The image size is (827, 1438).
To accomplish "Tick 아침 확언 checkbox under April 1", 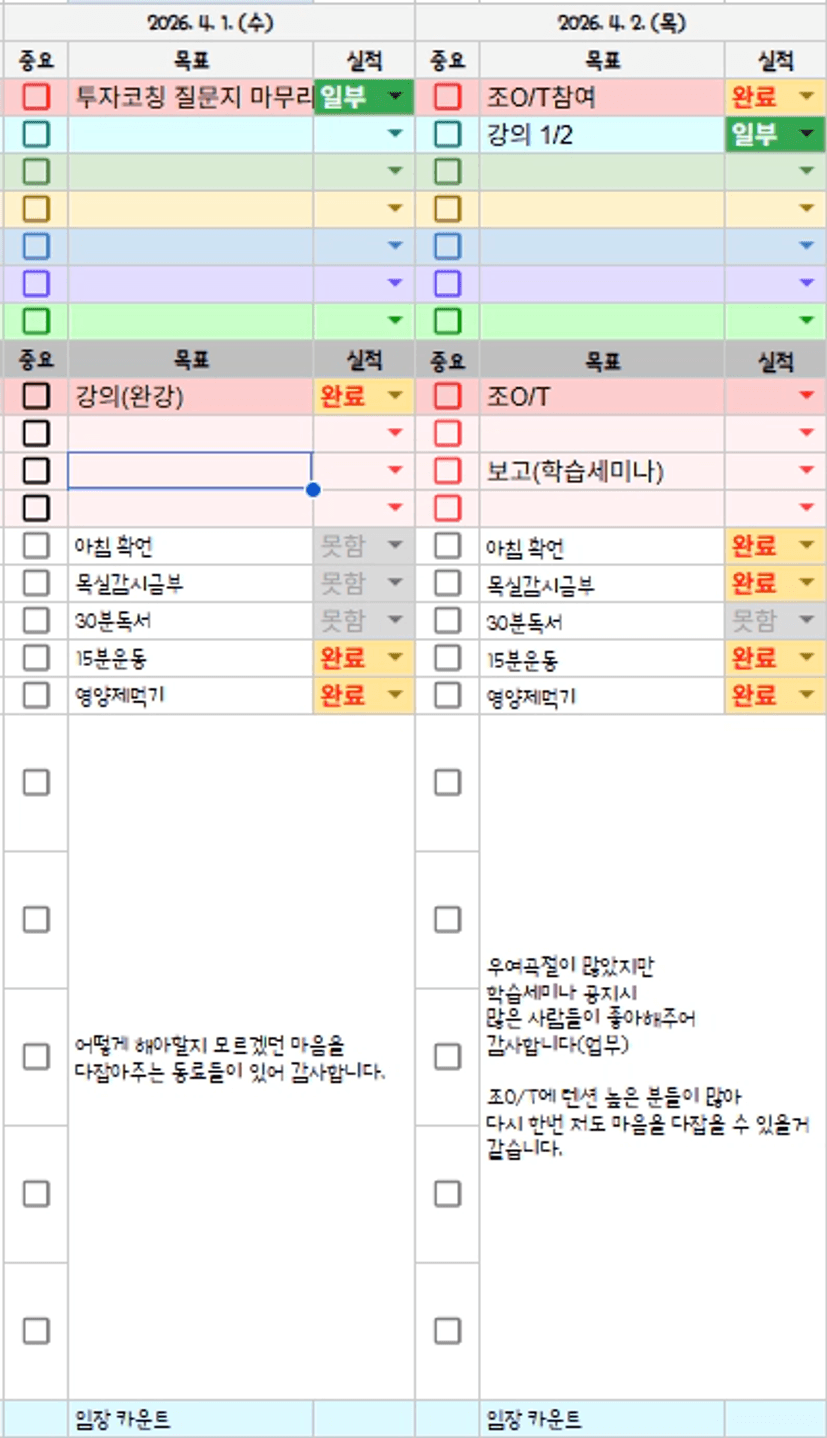I will 36,546.
